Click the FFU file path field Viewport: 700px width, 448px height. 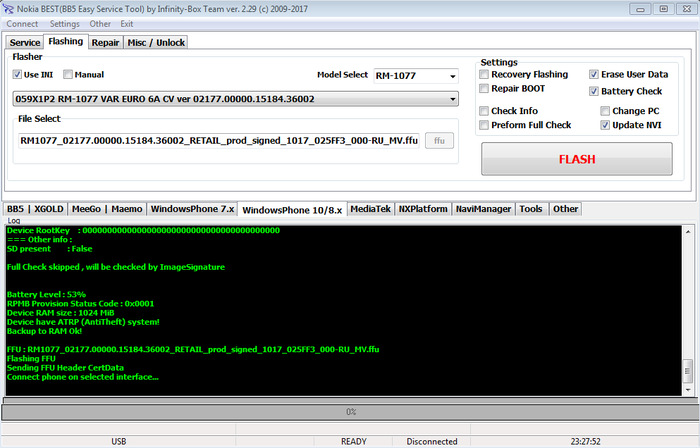[x=219, y=141]
